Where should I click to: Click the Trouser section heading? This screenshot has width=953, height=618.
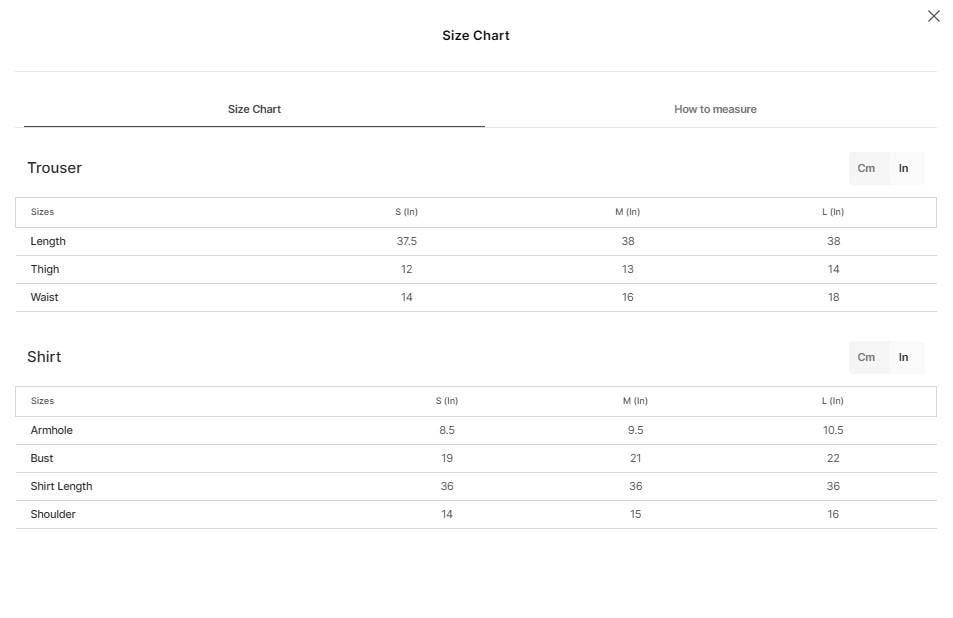point(55,168)
